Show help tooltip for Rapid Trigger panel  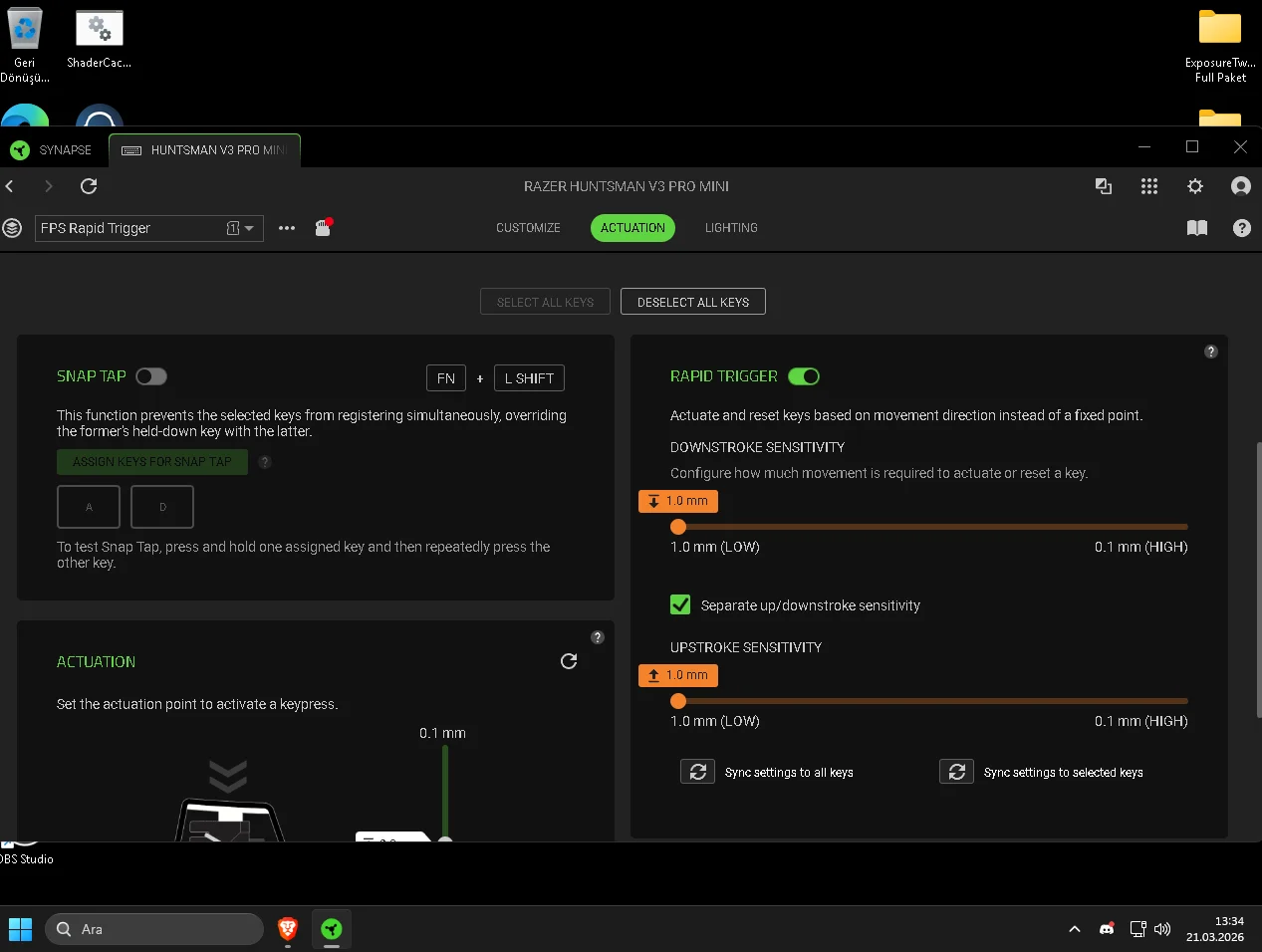[x=1211, y=352]
